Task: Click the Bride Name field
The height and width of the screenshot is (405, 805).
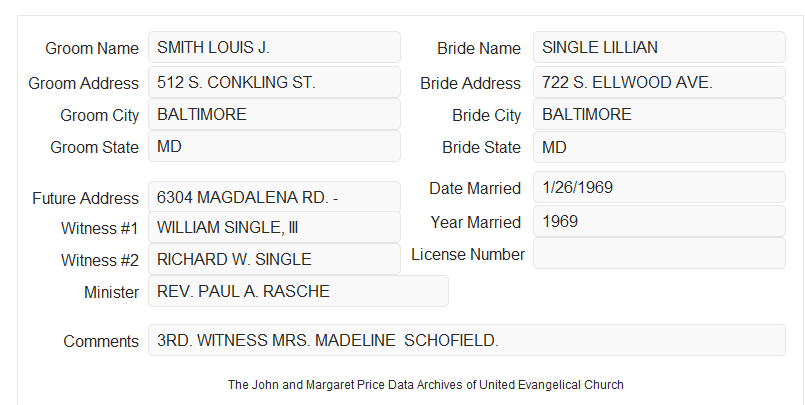Action: tap(659, 47)
